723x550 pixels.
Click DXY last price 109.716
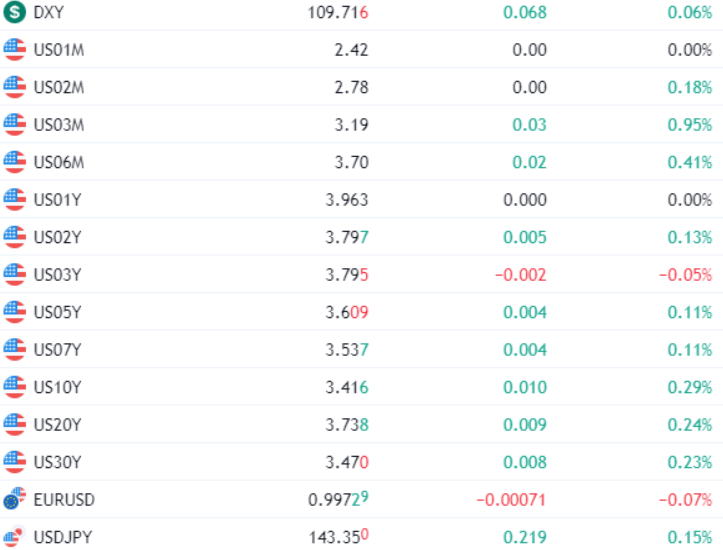coord(338,12)
